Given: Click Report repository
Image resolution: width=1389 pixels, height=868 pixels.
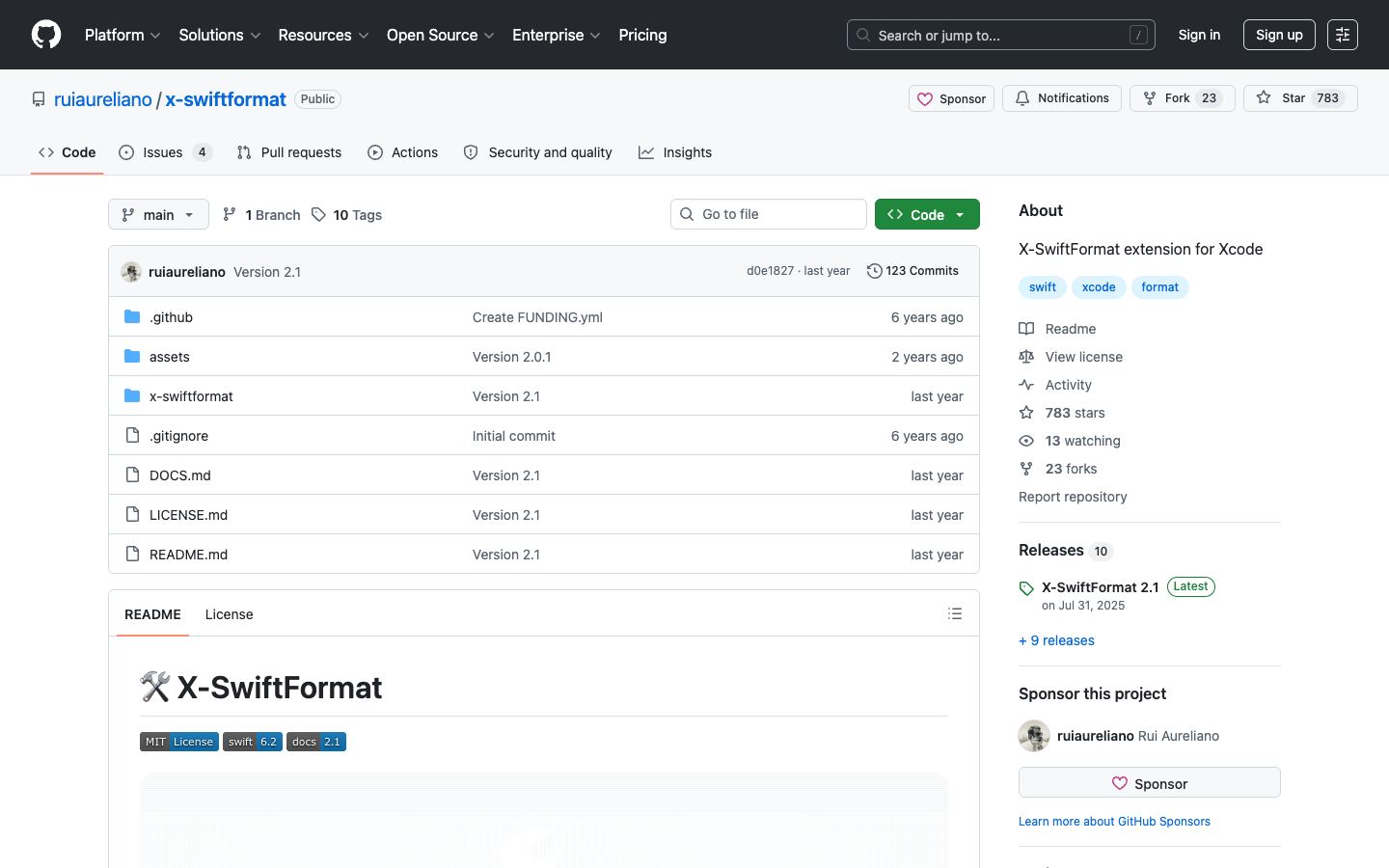Looking at the screenshot, I should pos(1073,497).
